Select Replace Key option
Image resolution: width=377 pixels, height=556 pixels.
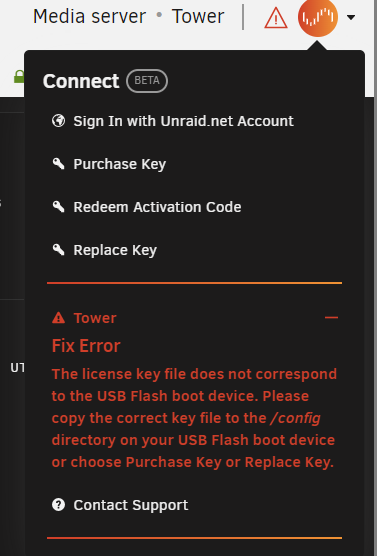[x=115, y=250]
